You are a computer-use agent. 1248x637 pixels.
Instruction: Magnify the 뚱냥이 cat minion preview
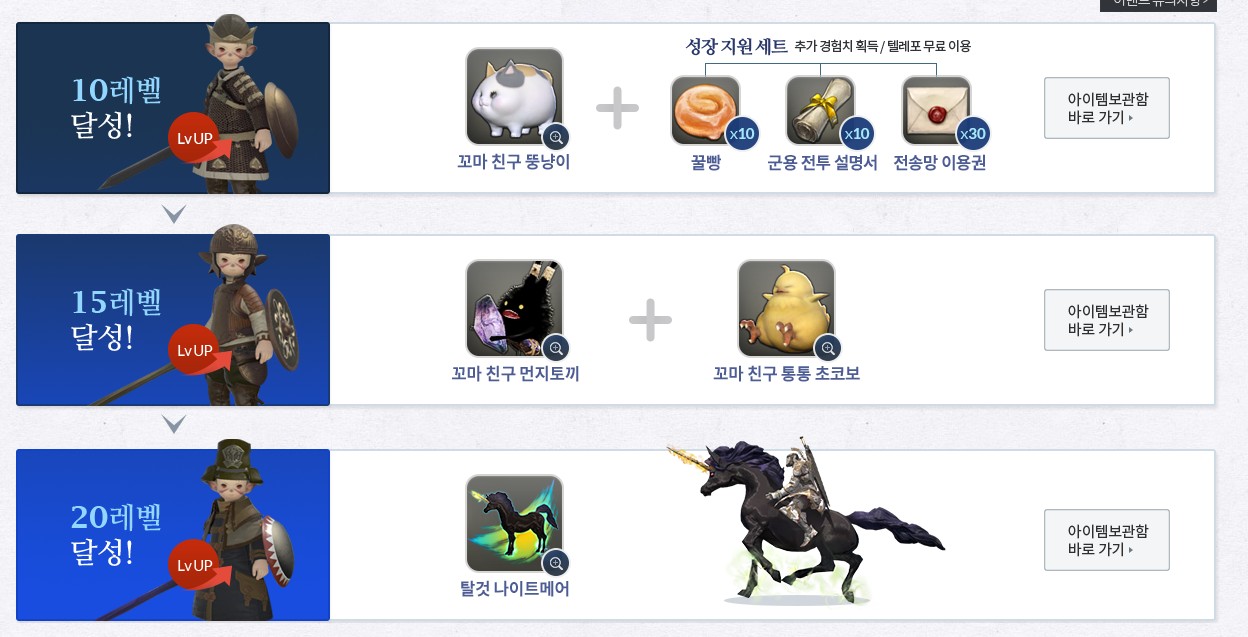[556, 136]
